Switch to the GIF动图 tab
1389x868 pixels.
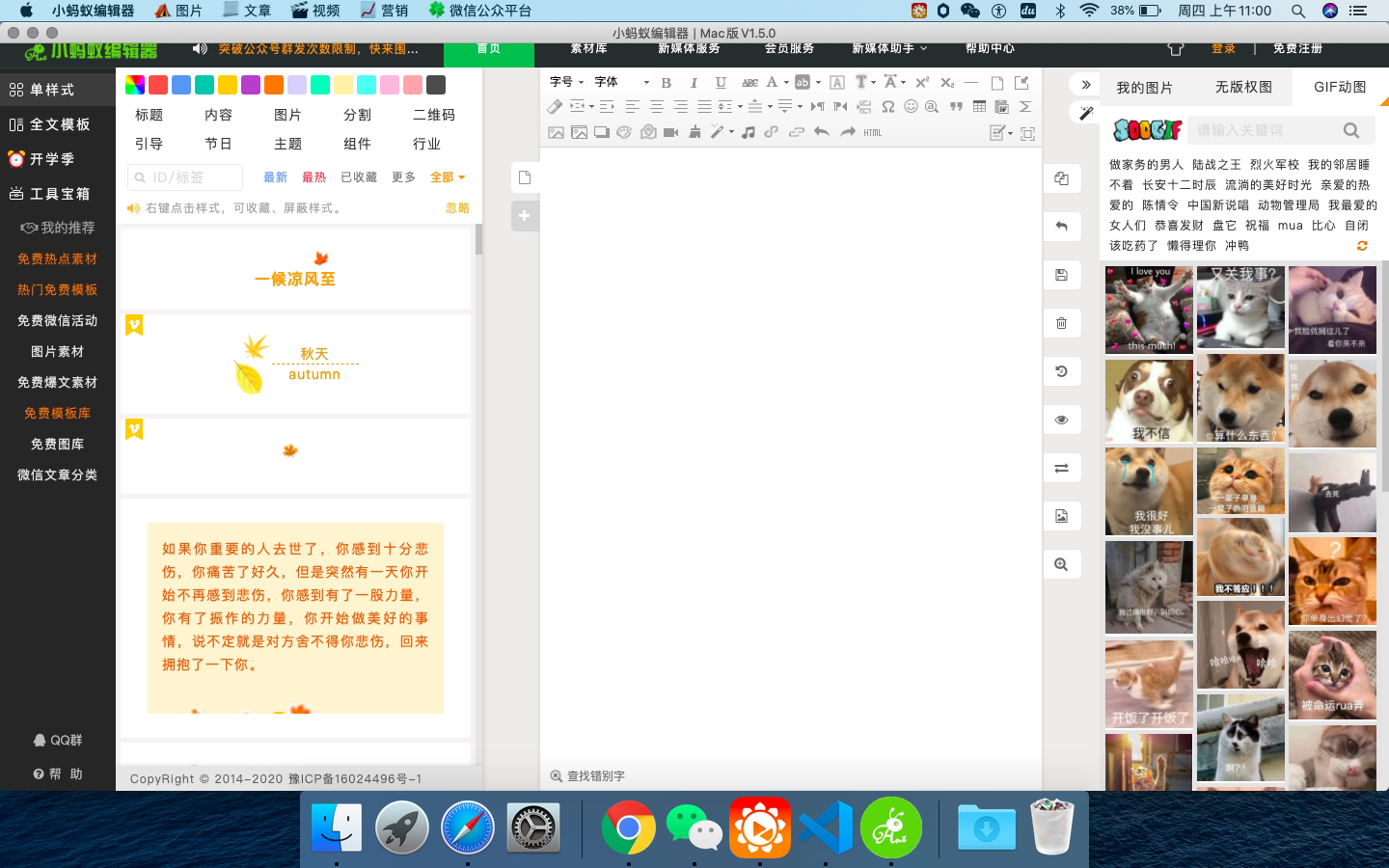coord(1340,87)
